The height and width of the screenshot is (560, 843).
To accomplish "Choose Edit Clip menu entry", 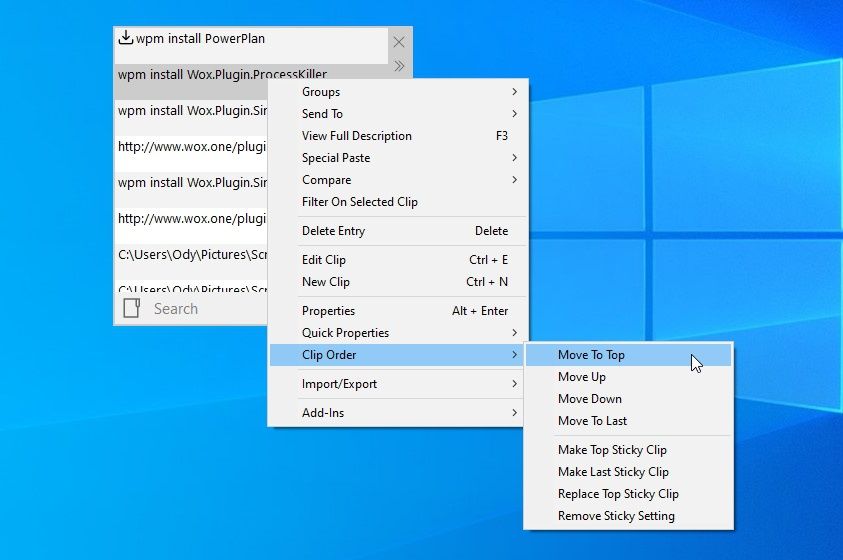I will pyautogui.click(x=398, y=260).
